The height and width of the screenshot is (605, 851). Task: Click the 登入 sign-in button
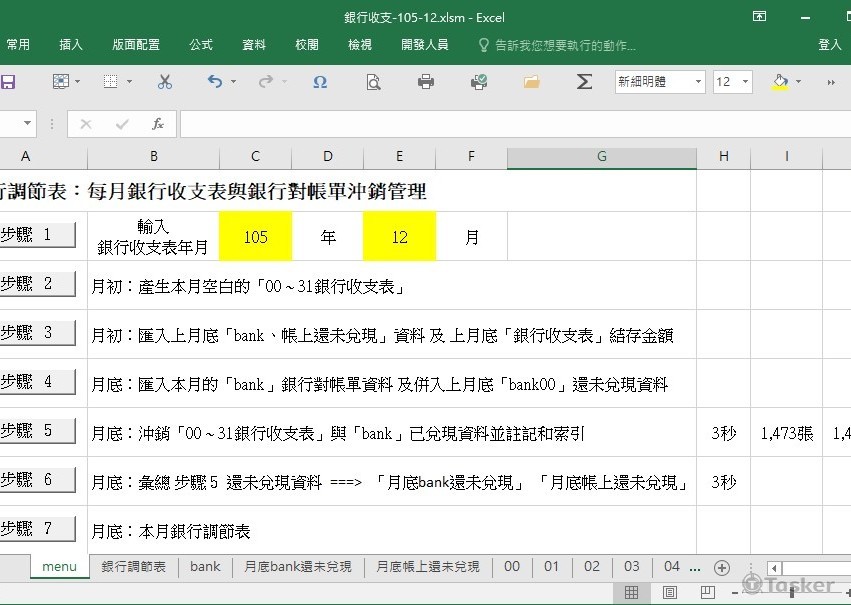point(832,44)
